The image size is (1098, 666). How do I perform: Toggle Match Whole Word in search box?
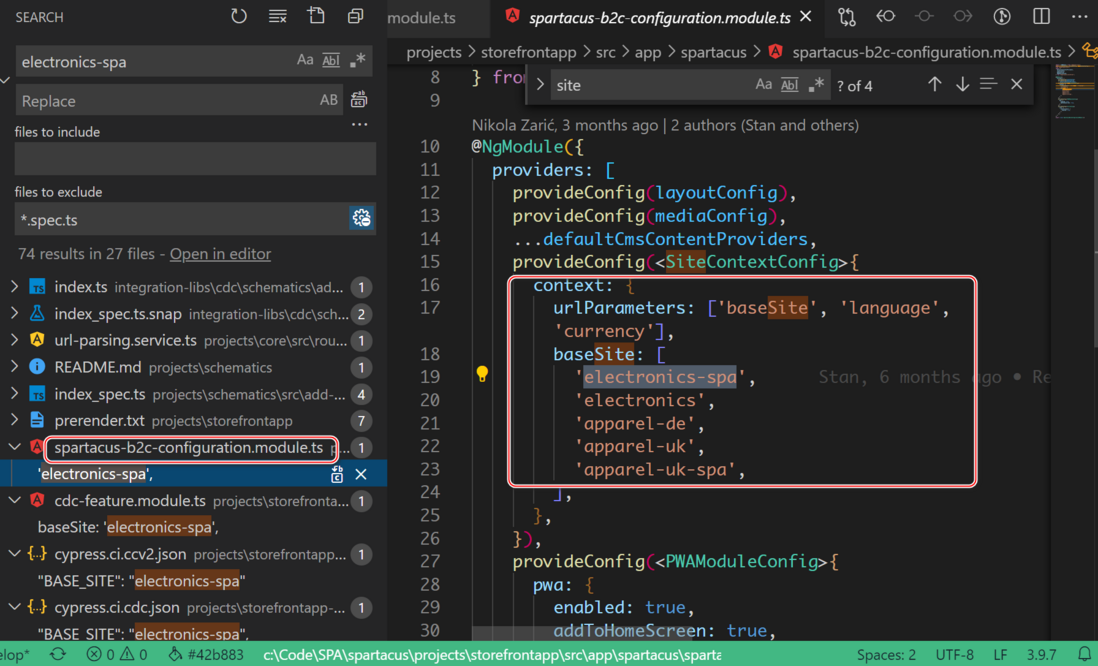(331, 61)
